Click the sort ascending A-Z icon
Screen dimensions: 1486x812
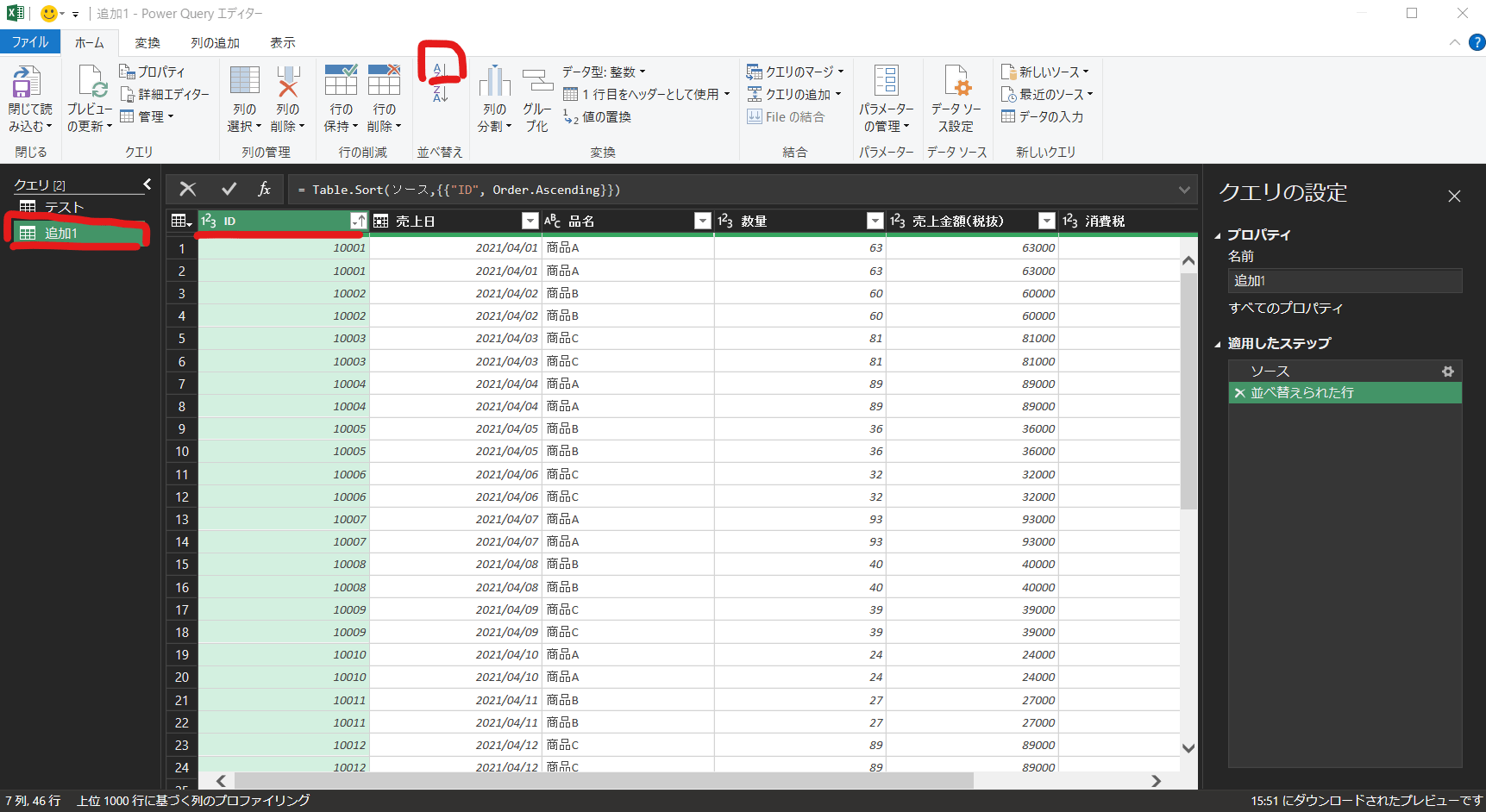pyautogui.click(x=440, y=70)
